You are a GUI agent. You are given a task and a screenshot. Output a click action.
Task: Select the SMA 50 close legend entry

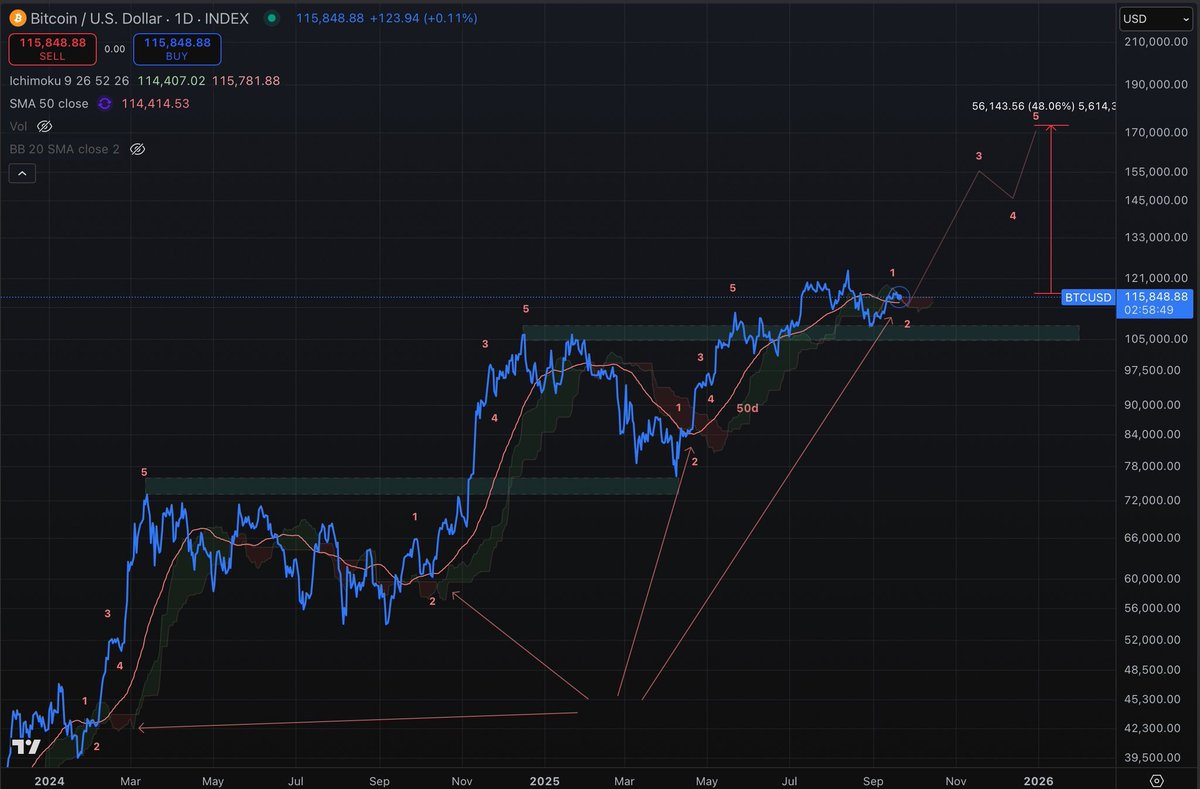[x=48, y=104]
